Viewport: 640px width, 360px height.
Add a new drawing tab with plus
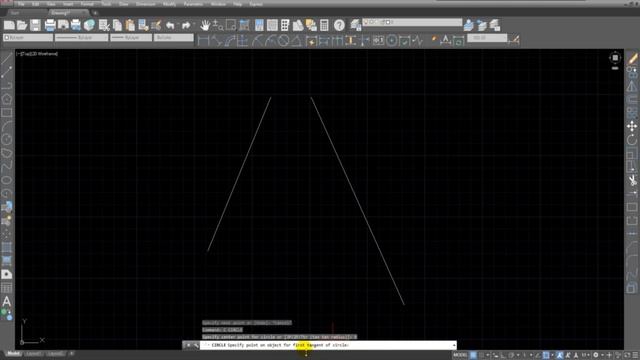click(95, 13)
